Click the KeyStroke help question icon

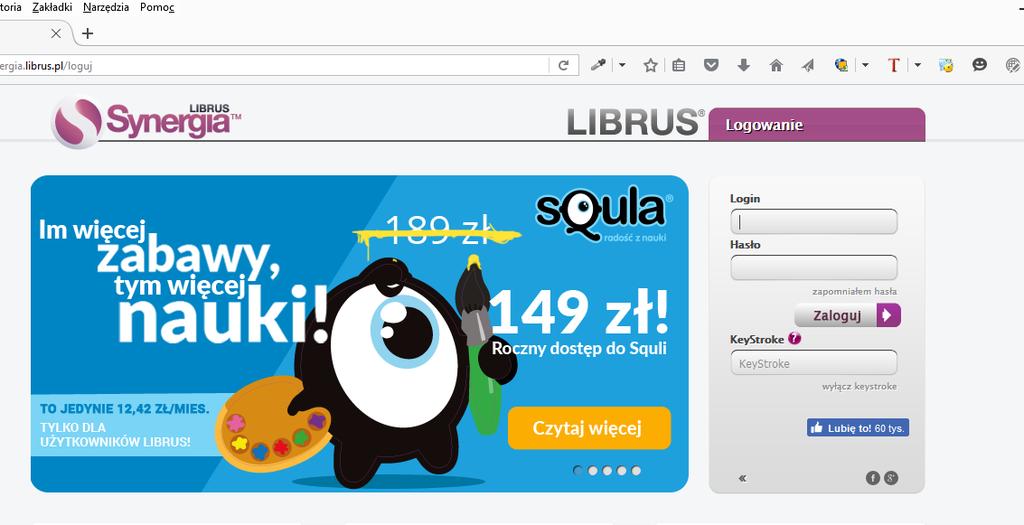pyautogui.click(x=794, y=339)
